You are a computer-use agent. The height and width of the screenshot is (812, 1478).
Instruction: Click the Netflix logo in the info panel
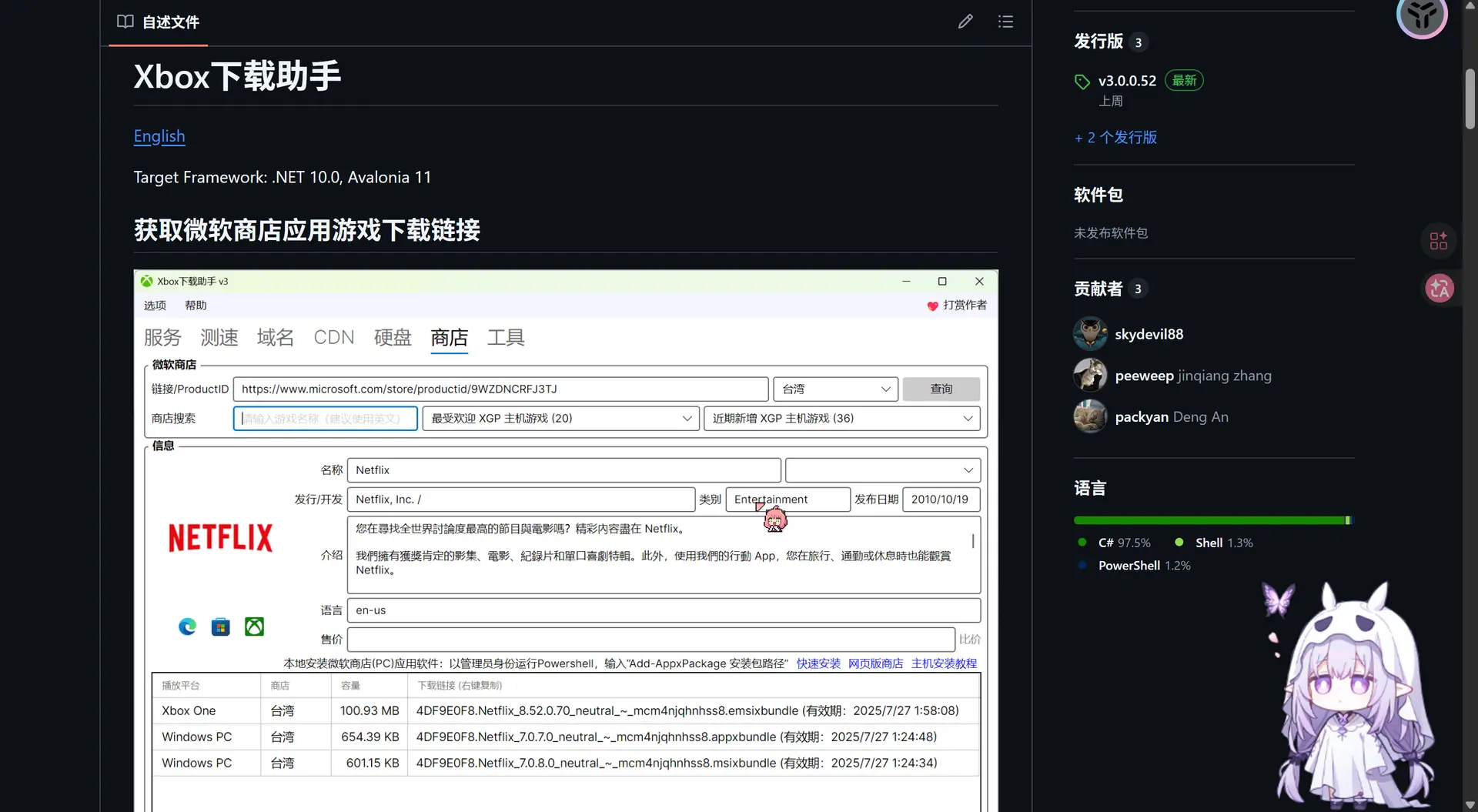pos(220,537)
